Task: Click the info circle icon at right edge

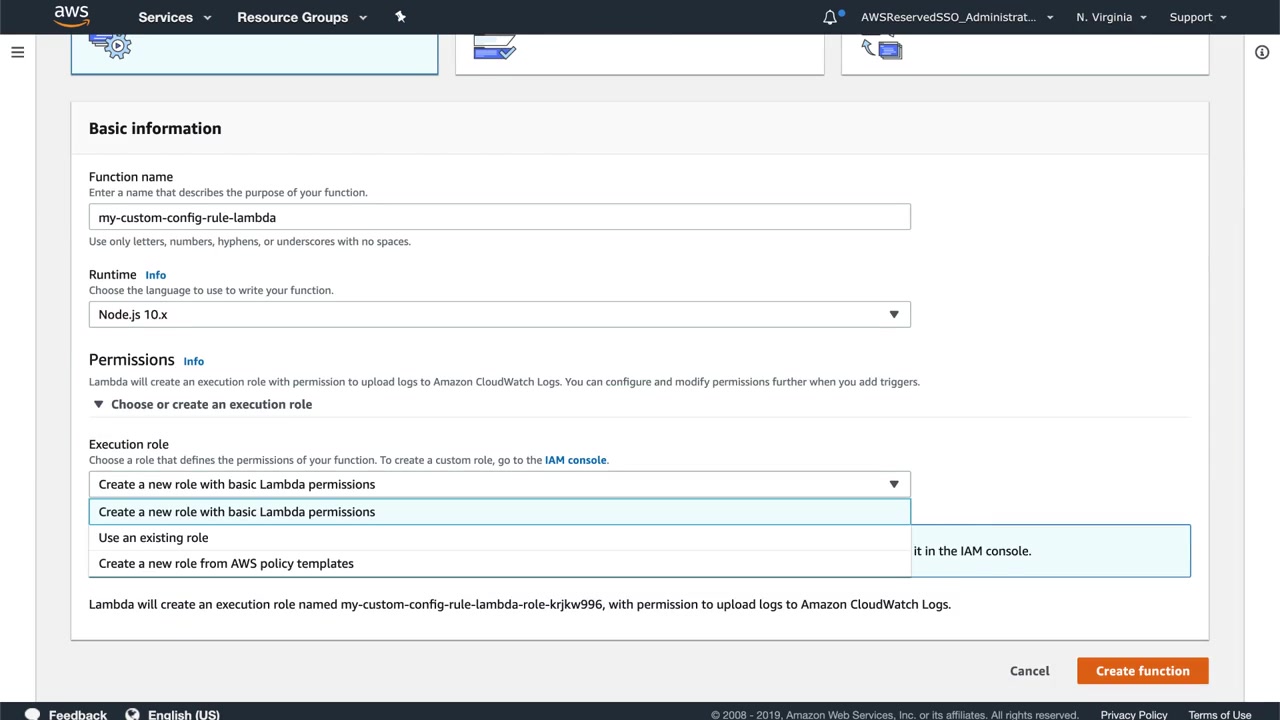Action: point(1262,52)
